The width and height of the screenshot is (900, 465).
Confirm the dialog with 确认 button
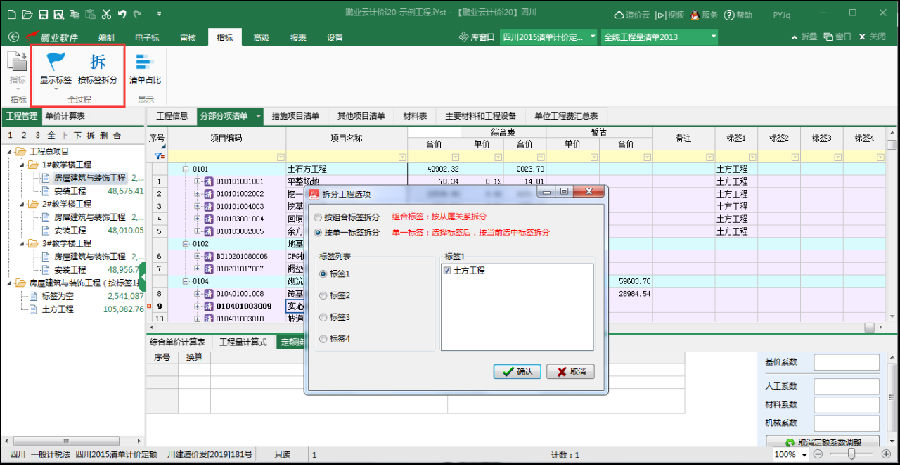tap(517, 371)
